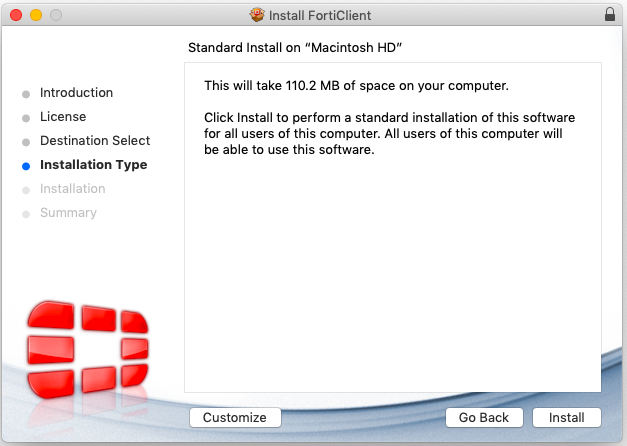Click the installer package icon in title bar
This screenshot has width=627, height=446.
257,15
